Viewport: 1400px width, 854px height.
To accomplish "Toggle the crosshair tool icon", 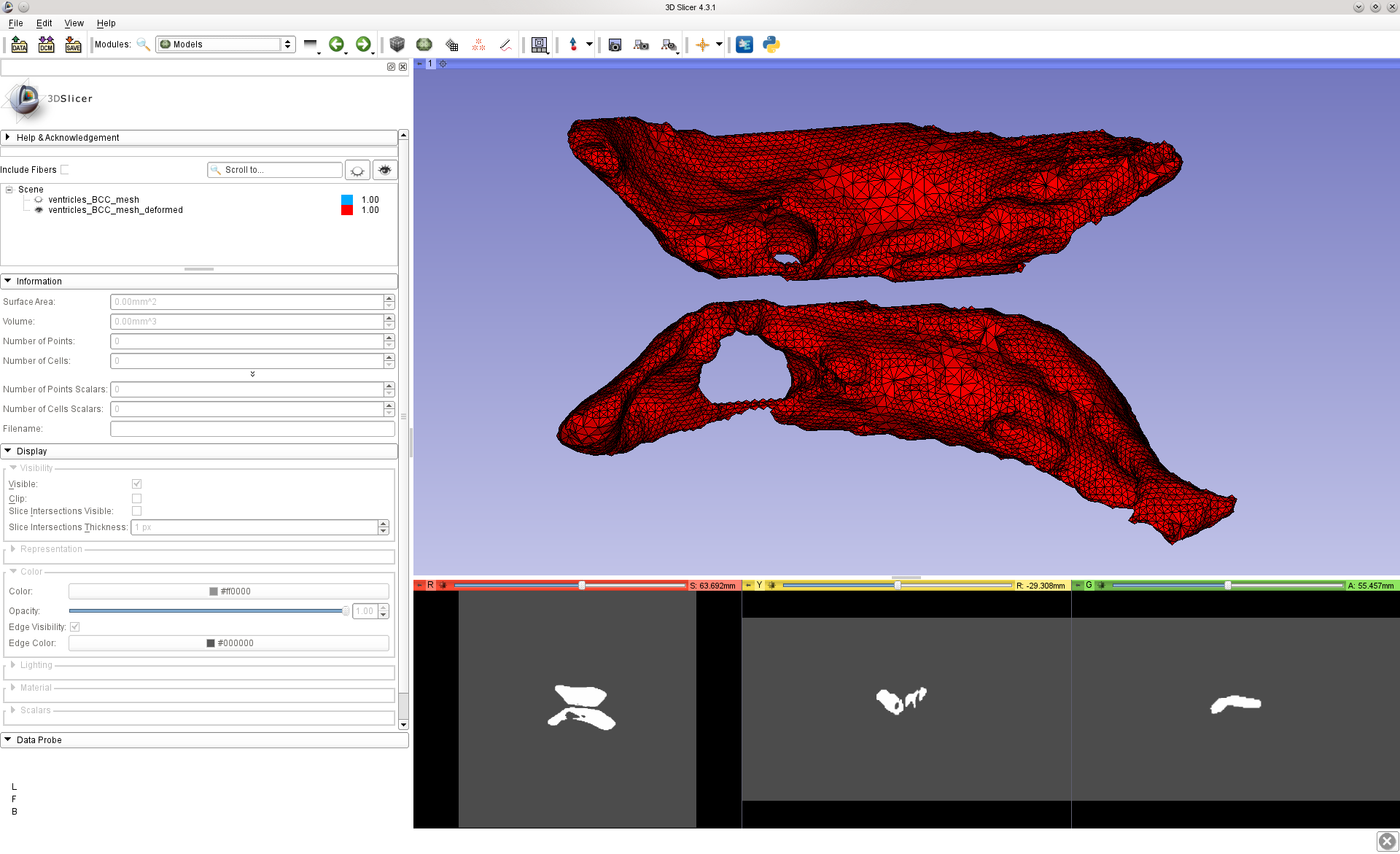I will pyautogui.click(x=702, y=44).
